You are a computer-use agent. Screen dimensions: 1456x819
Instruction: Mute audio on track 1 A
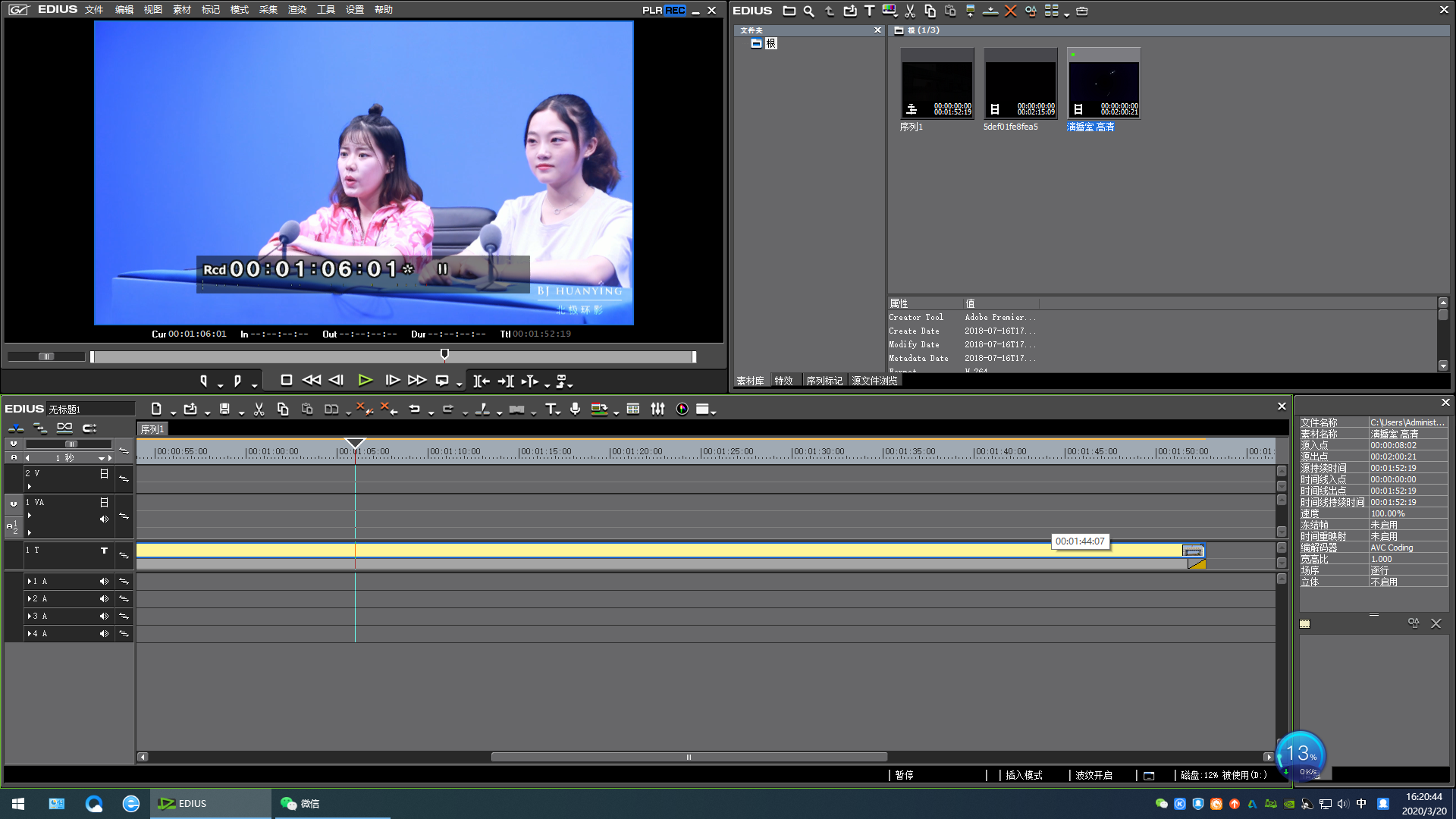[104, 582]
